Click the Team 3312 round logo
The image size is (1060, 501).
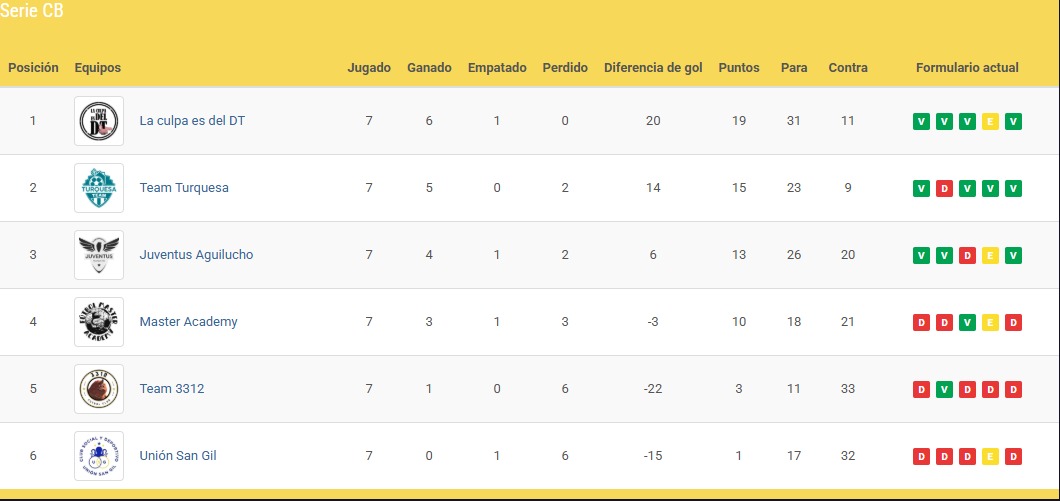tap(99, 389)
